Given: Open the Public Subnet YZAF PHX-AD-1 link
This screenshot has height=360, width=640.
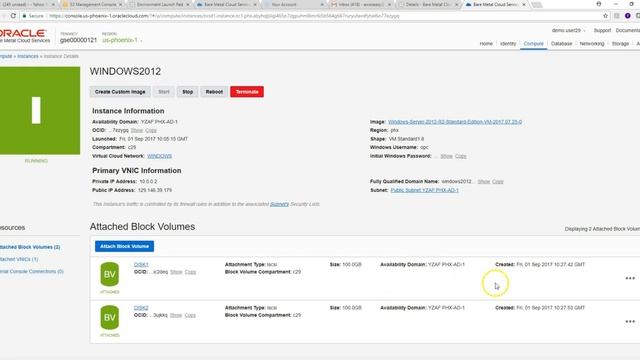Looking at the screenshot, I should (x=424, y=190).
